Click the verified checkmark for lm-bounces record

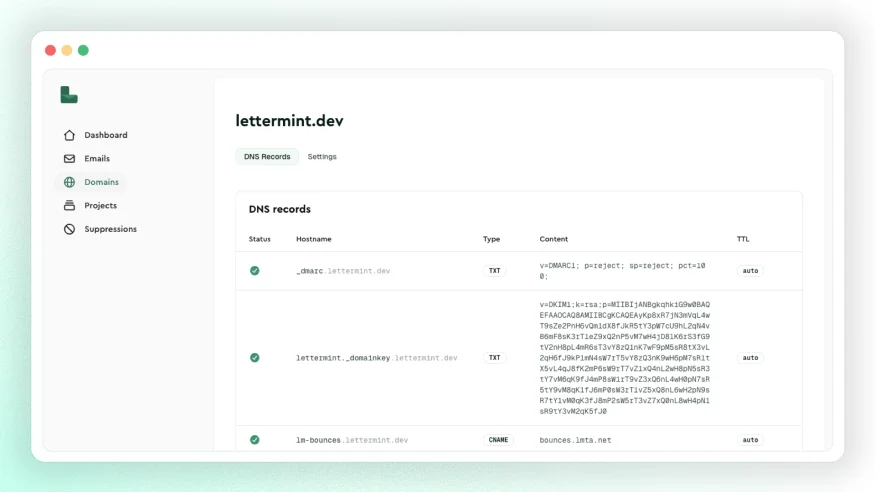point(254,440)
